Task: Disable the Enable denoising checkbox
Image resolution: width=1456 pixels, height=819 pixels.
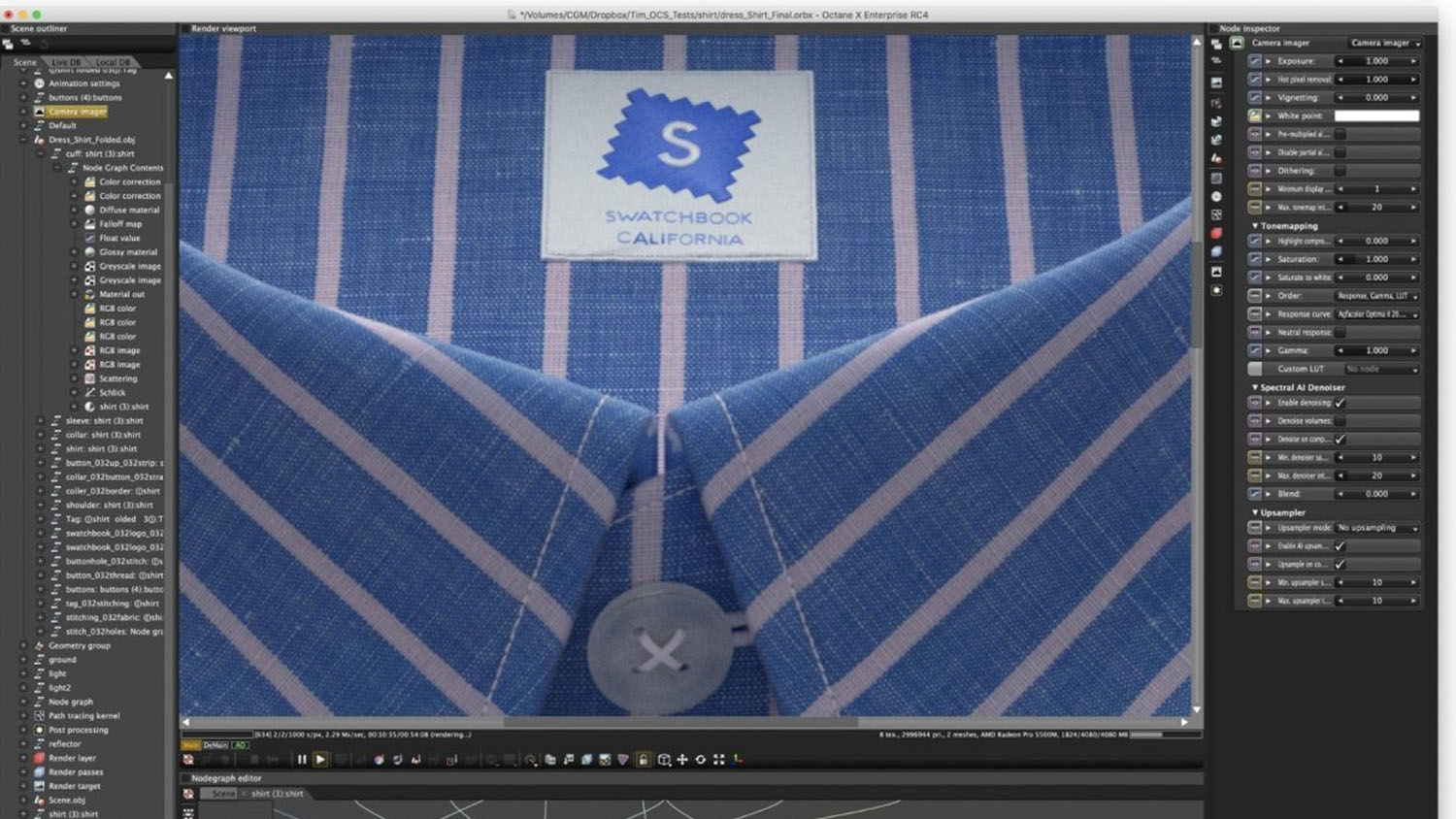Action: (x=1340, y=403)
